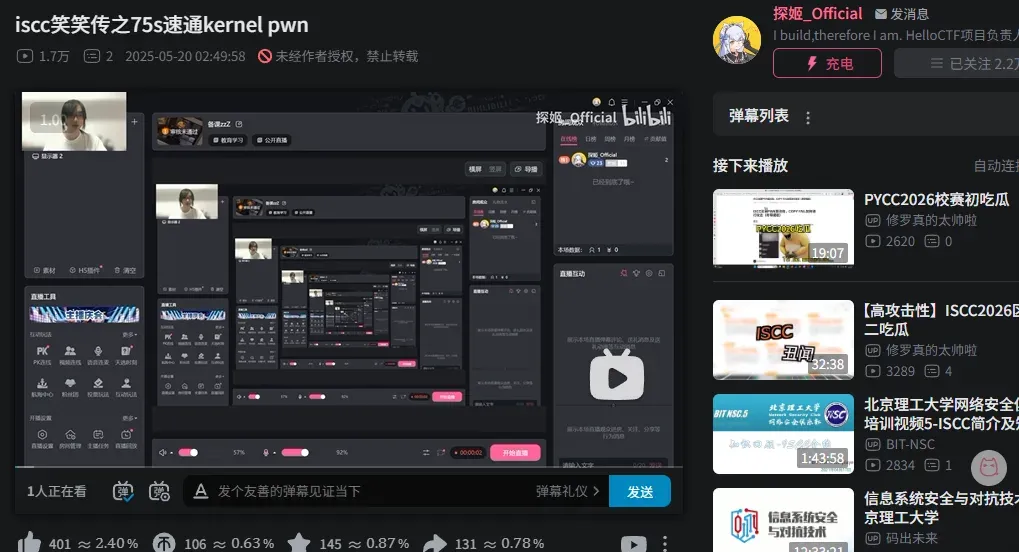This screenshot has width=1019, height=552.
Task: Open the title '北京理工大学网络安全…培训视频5'
Action: [941, 414]
